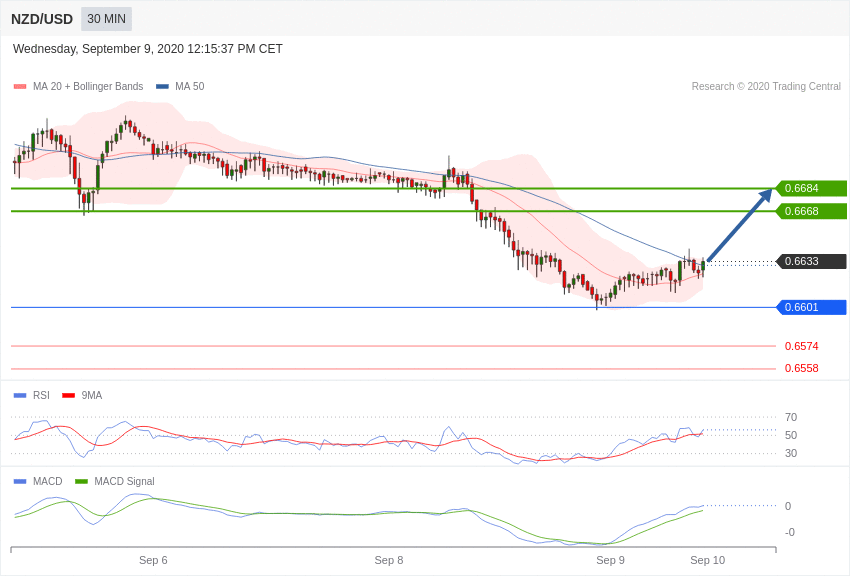Click the Sep 6 date axis label

tap(153, 560)
